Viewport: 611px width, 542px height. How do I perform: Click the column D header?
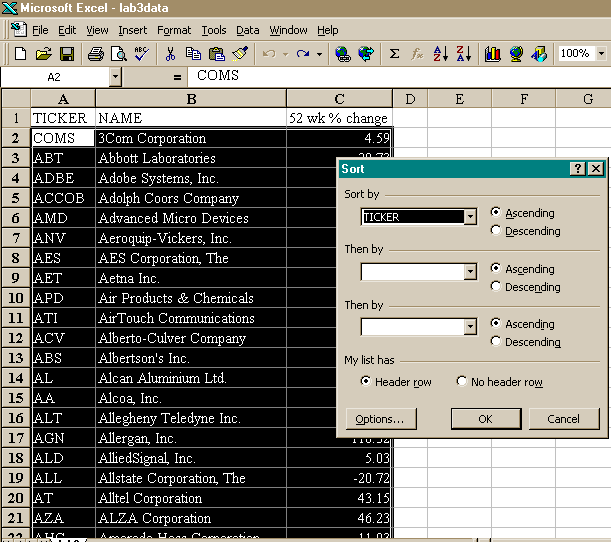pos(409,98)
